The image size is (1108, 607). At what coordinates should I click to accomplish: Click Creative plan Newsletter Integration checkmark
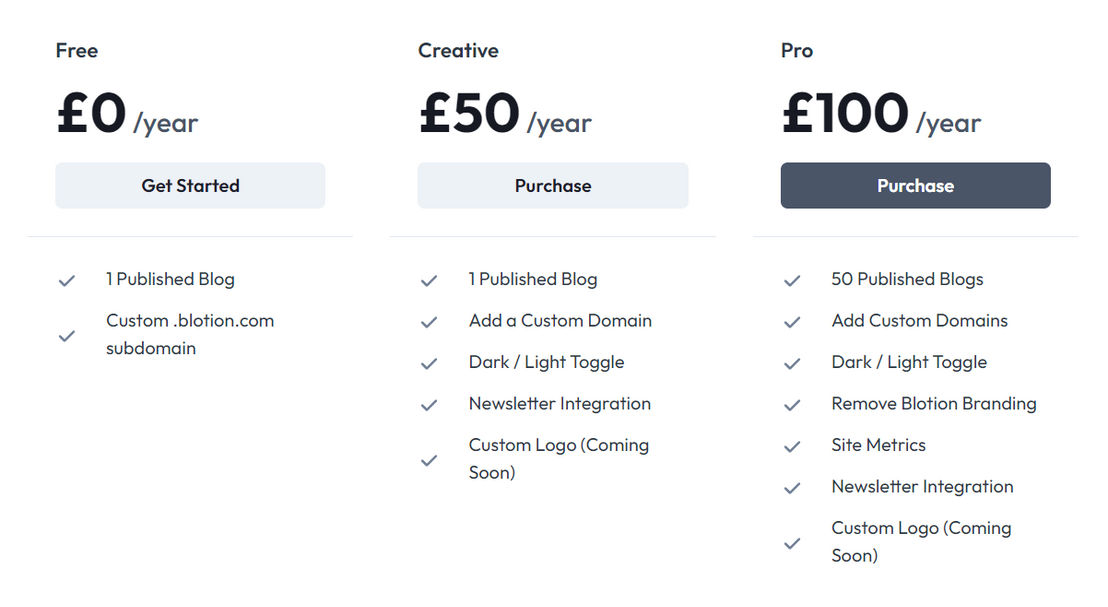(x=429, y=405)
